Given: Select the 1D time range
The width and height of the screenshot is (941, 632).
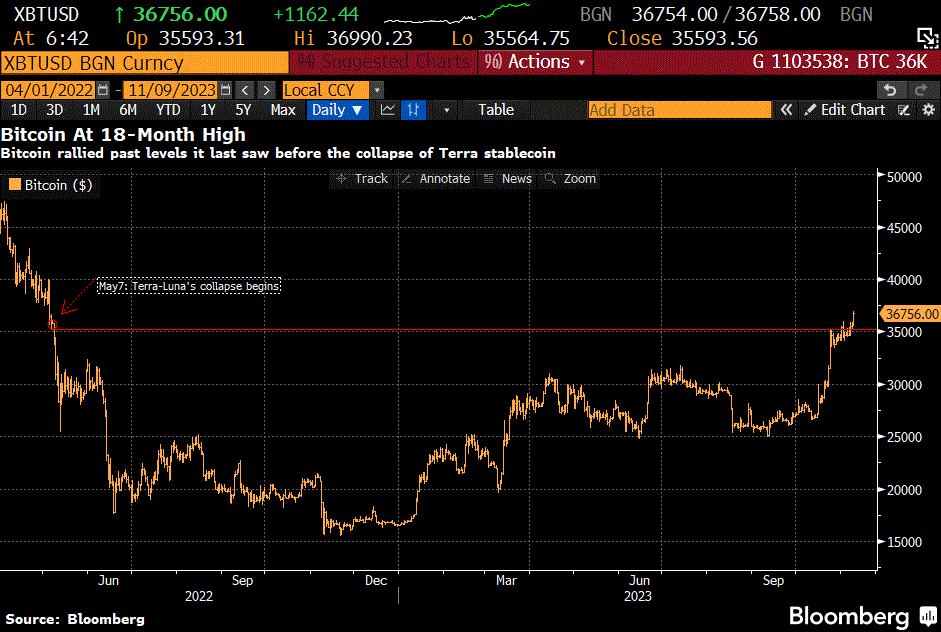Looking at the screenshot, I should (x=19, y=110).
